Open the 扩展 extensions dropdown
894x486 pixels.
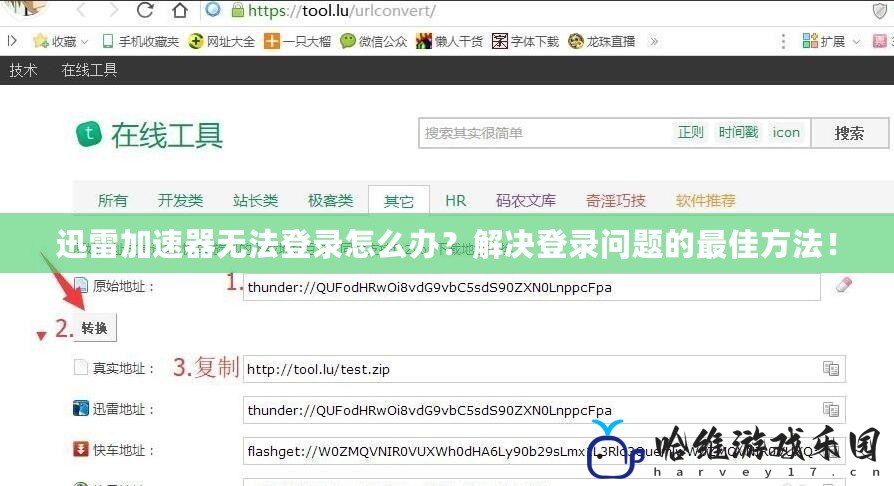830,42
